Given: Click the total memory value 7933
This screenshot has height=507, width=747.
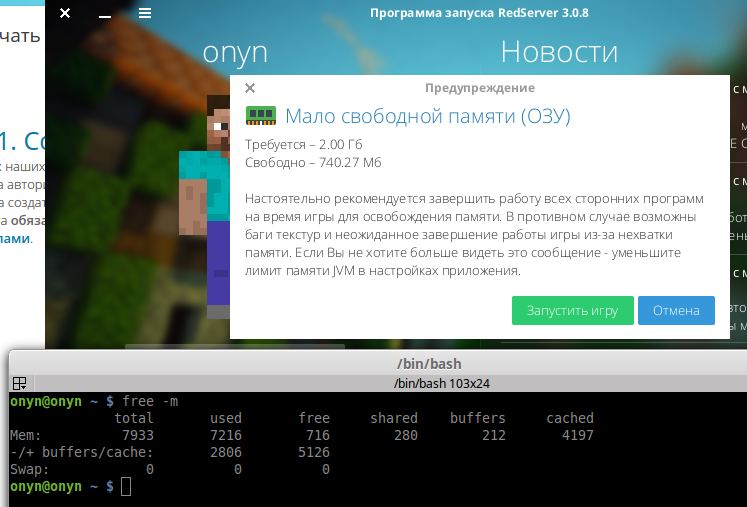Looking at the screenshot, I should [x=138, y=435].
